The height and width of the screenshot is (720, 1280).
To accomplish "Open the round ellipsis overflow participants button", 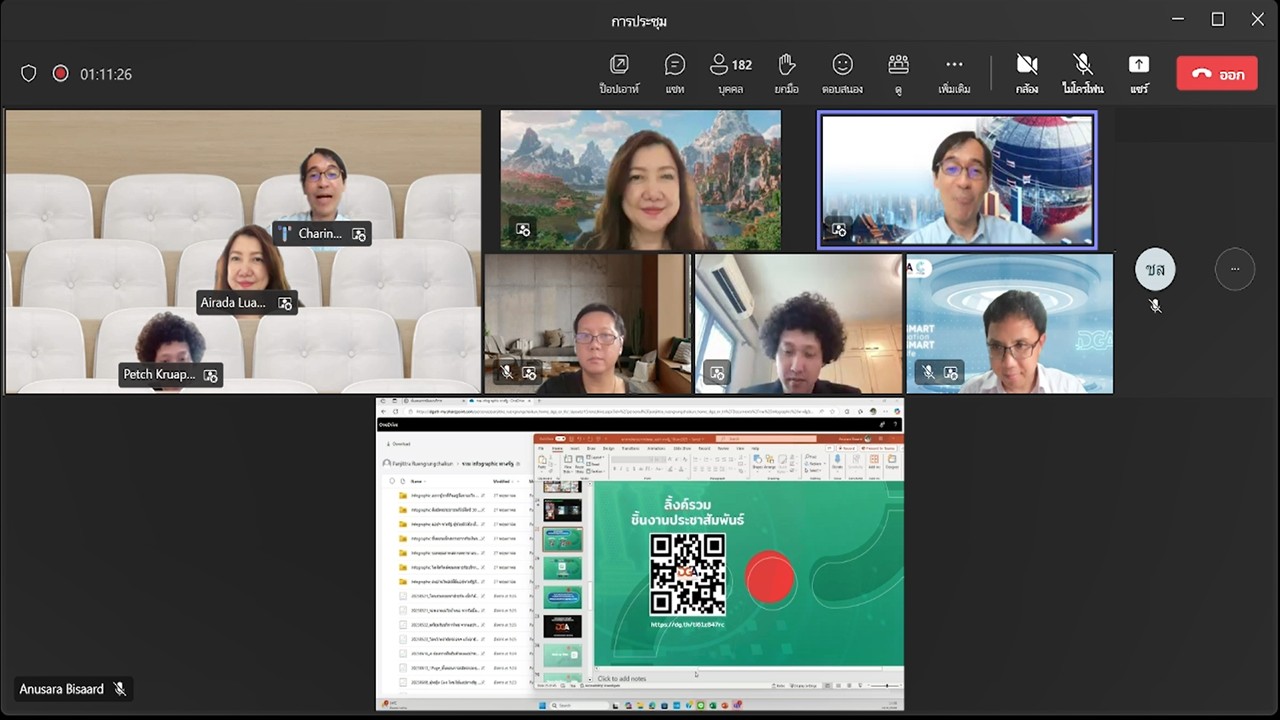I will point(1235,269).
